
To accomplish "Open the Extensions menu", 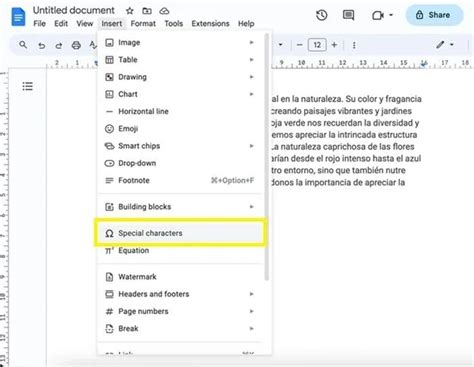I will (210, 24).
